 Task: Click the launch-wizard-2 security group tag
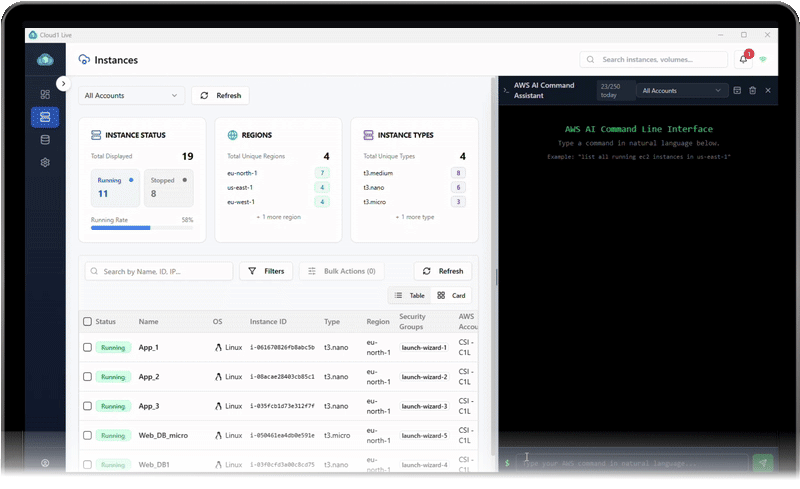424,377
